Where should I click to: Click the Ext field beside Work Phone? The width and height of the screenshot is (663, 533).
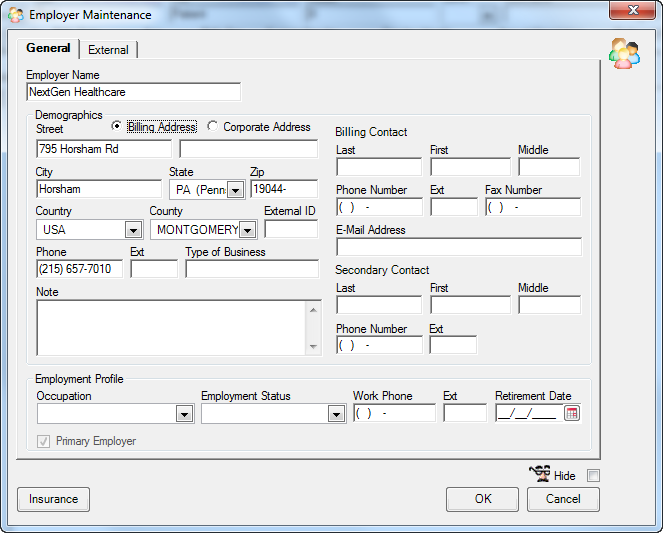click(465, 413)
